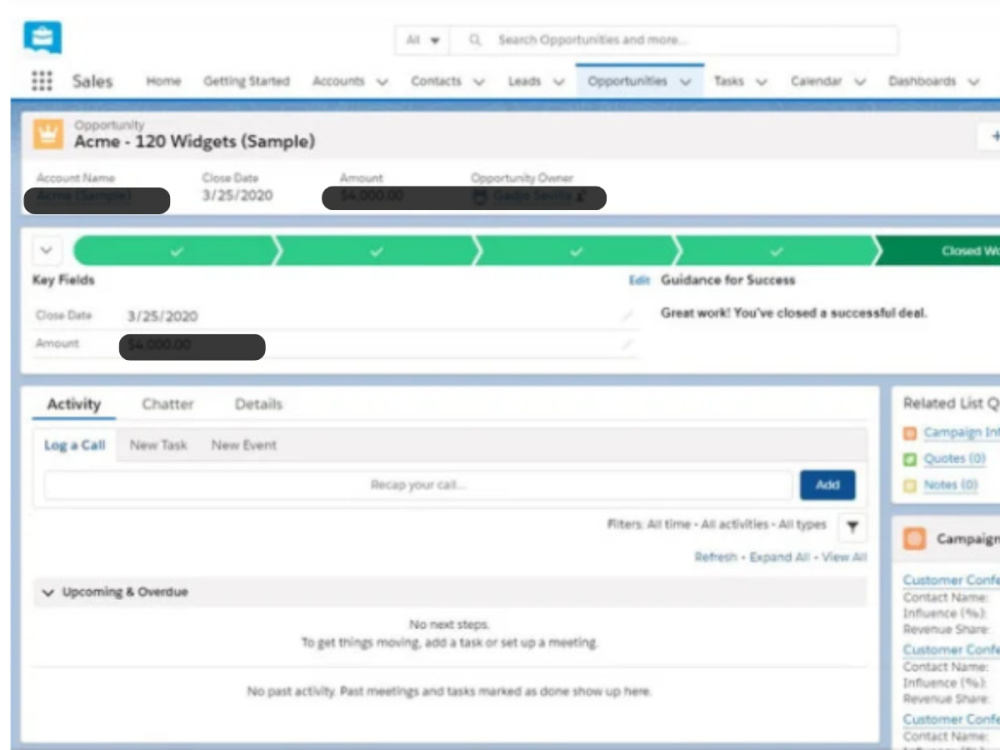The width and height of the screenshot is (1000, 750).
Task: Click the opportunity title Acme - 120 Widgets
Action: (x=195, y=141)
